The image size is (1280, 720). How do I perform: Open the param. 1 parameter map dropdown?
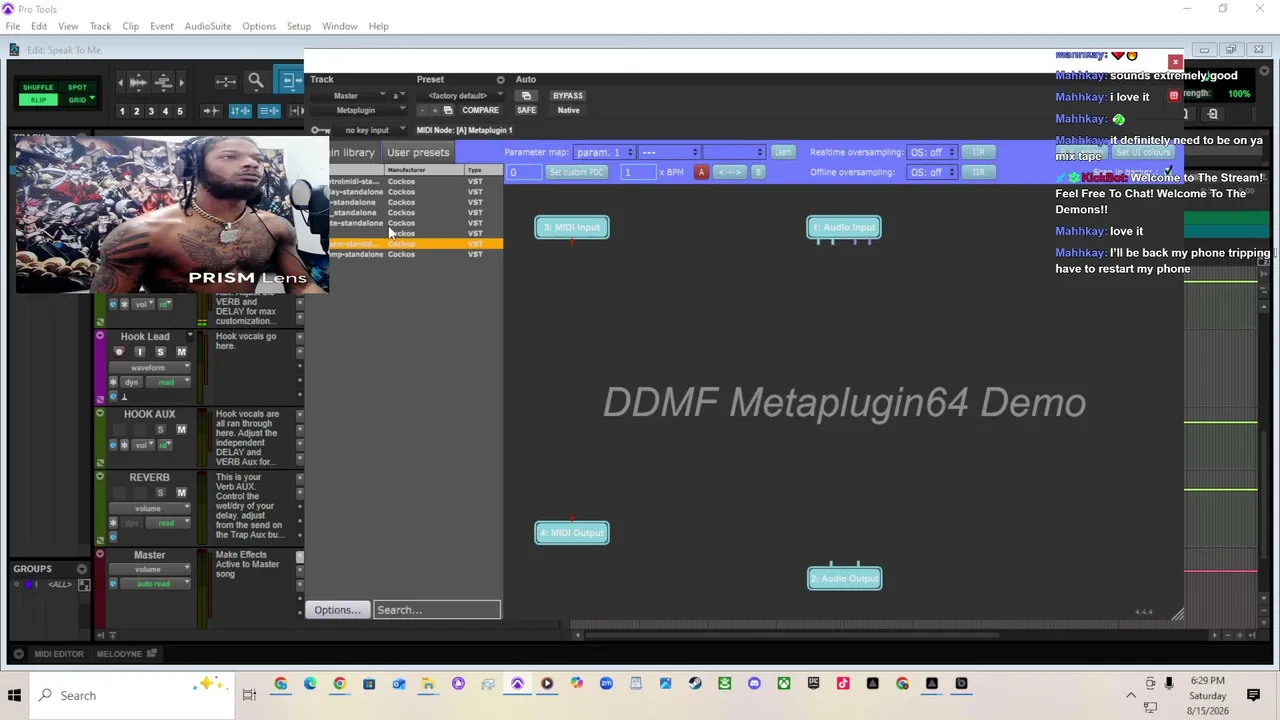click(x=604, y=152)
